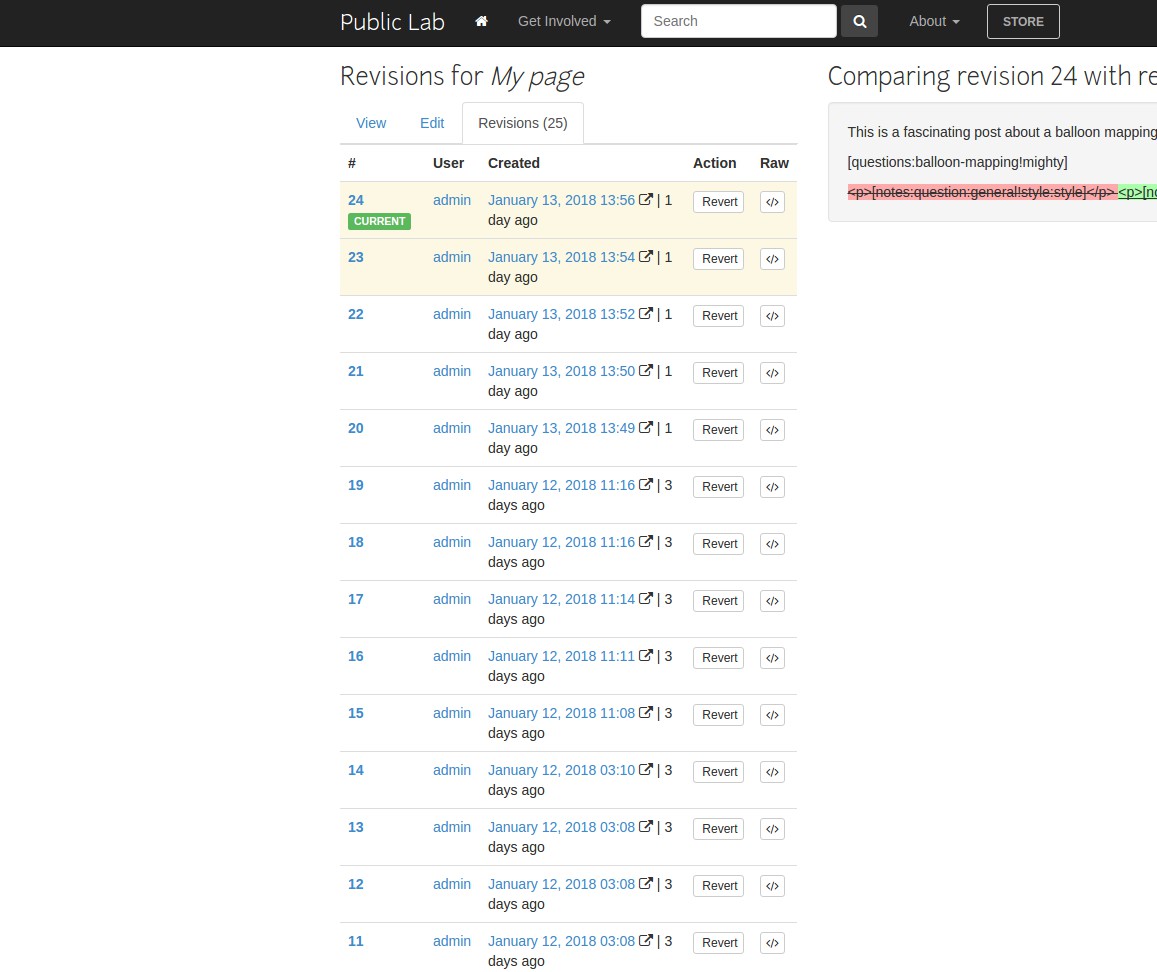Revert to revision 17
Screen dimensions: 1157x972
pyautogui.click(x=719, y=601)
